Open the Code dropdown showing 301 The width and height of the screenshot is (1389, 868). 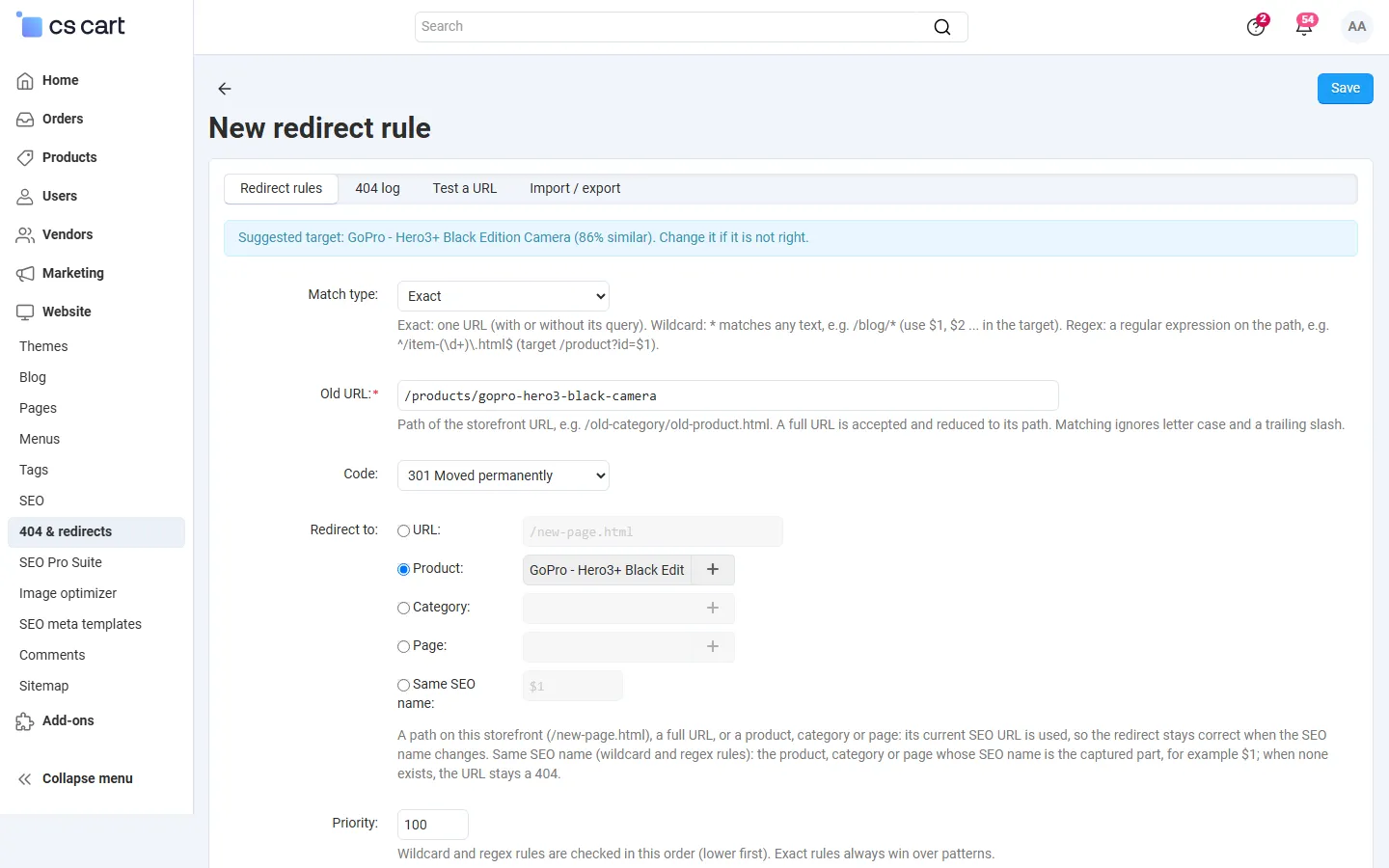(504, 475)
